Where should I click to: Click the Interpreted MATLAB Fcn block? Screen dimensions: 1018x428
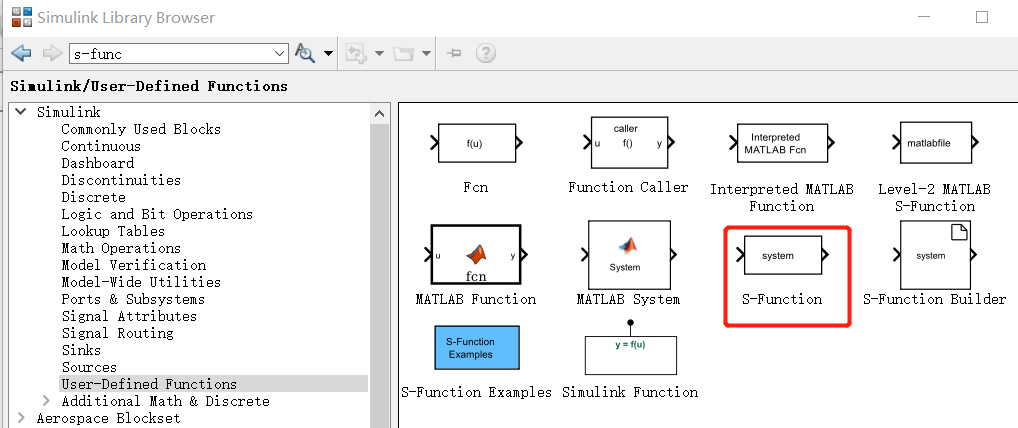tap(782, 143)
